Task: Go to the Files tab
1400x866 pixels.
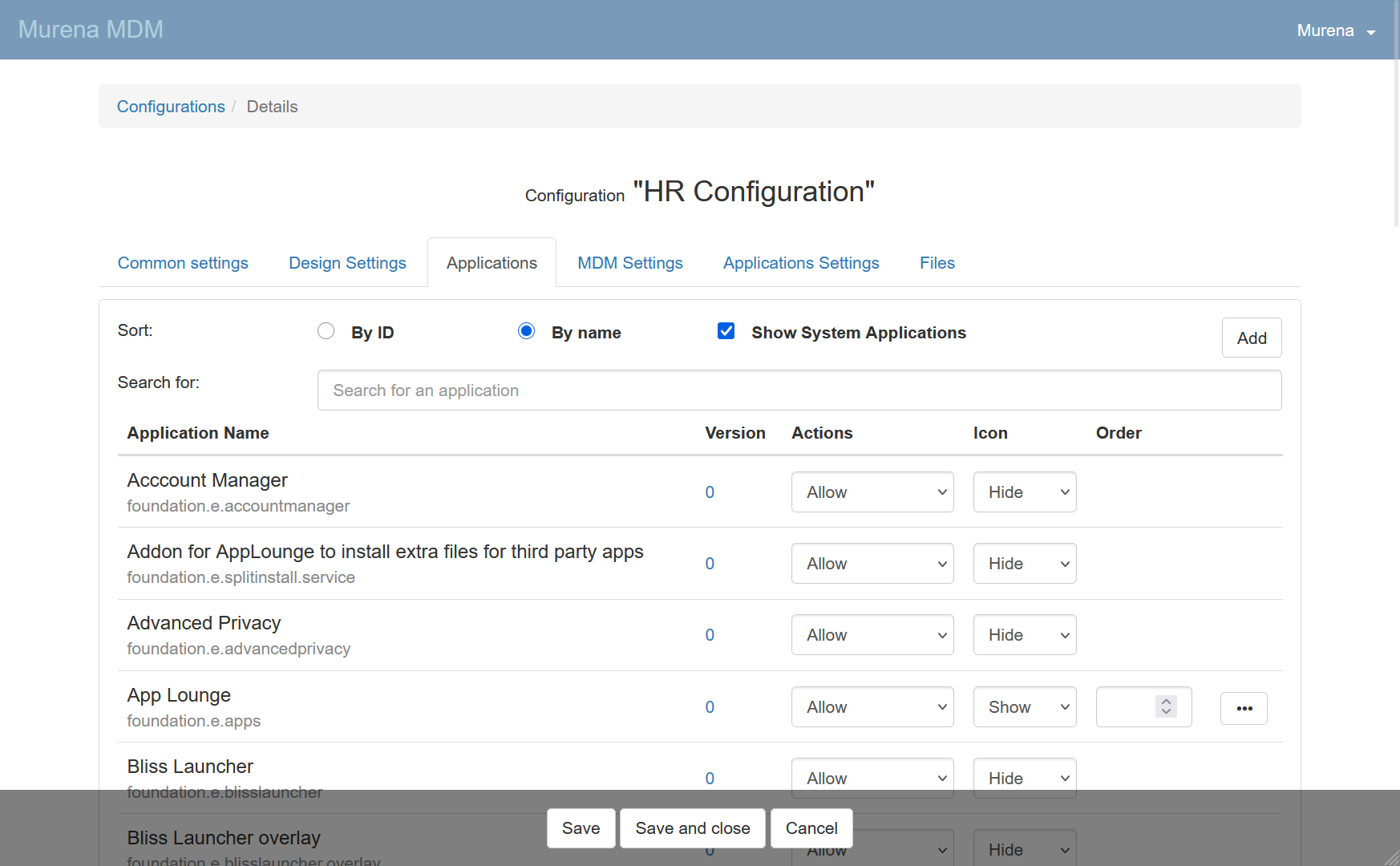Action: click(x=937, y=263)
